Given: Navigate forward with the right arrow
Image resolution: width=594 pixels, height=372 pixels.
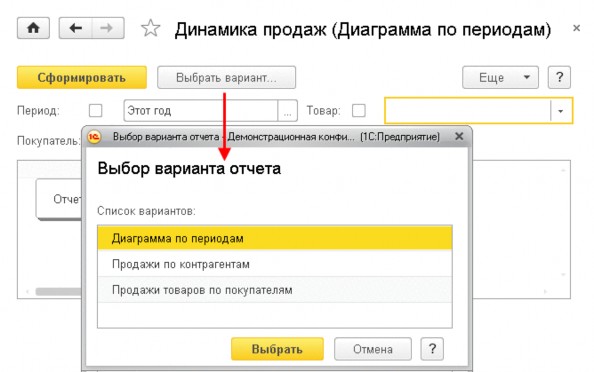Looking at the screenshot, I should point(108,28).
